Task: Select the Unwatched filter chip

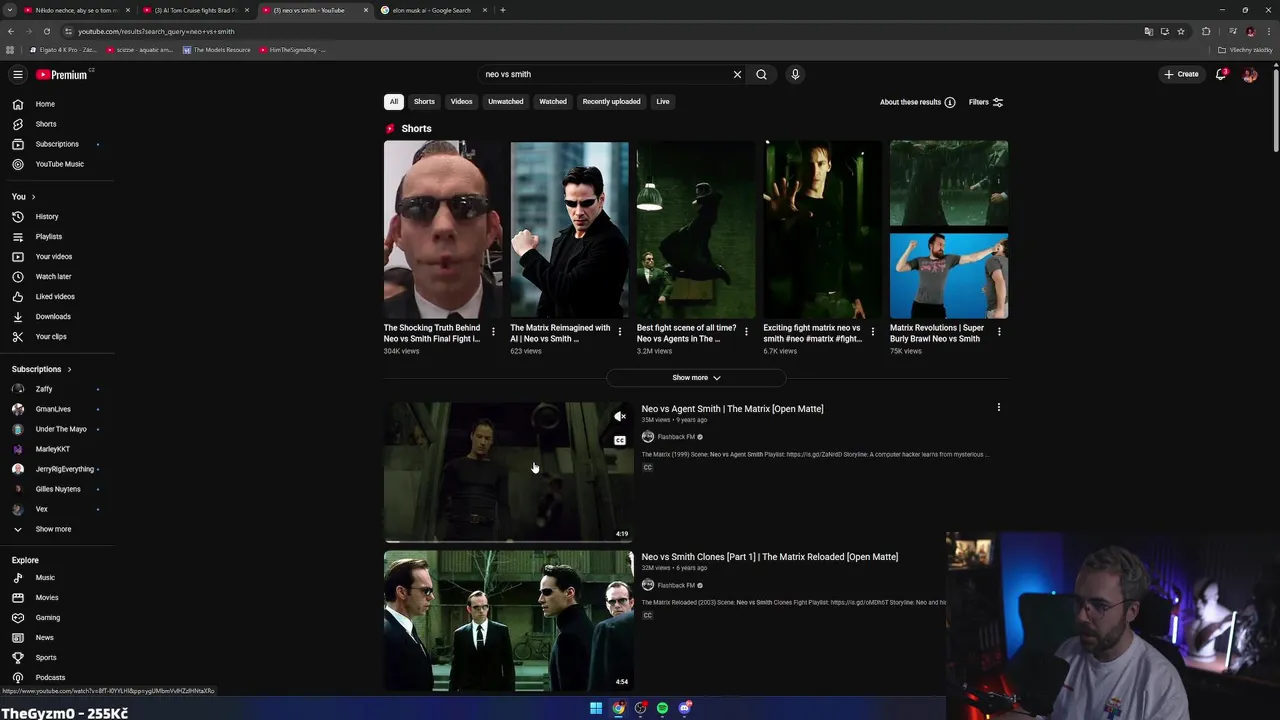Action: [505, 101]
